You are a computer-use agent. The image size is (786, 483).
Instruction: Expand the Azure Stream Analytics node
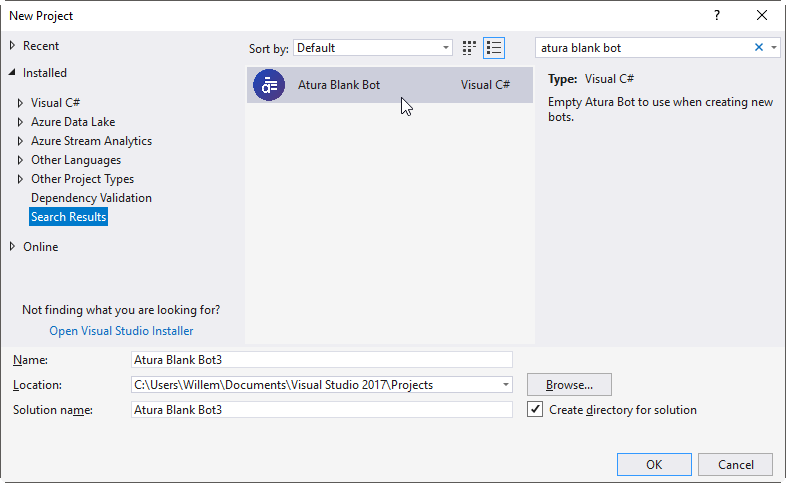click(x=20, y=141)
